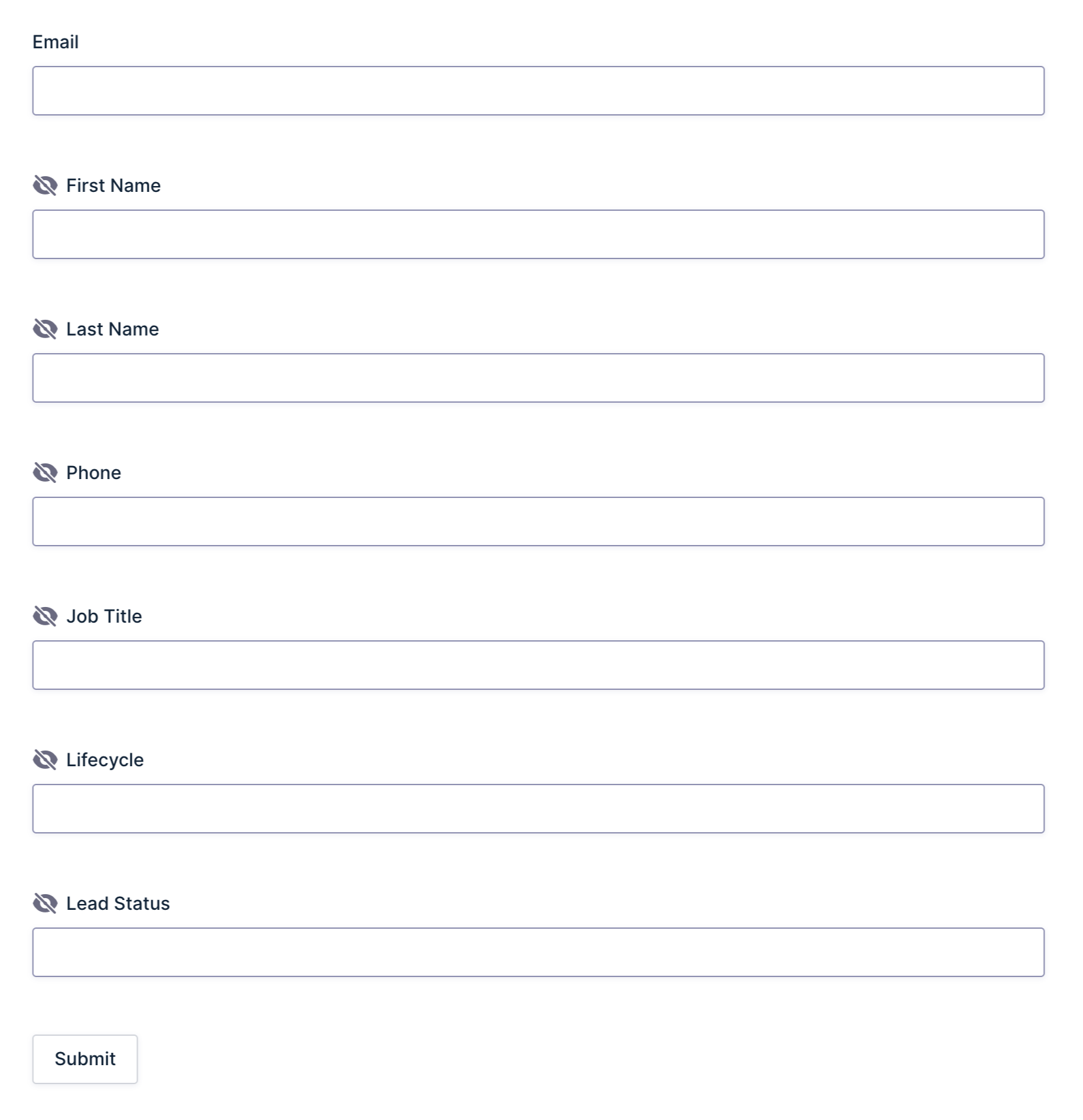This screenshot has height=1120, width=1083.
Task: Click the Last Name label text
Action: click(112, 329)
